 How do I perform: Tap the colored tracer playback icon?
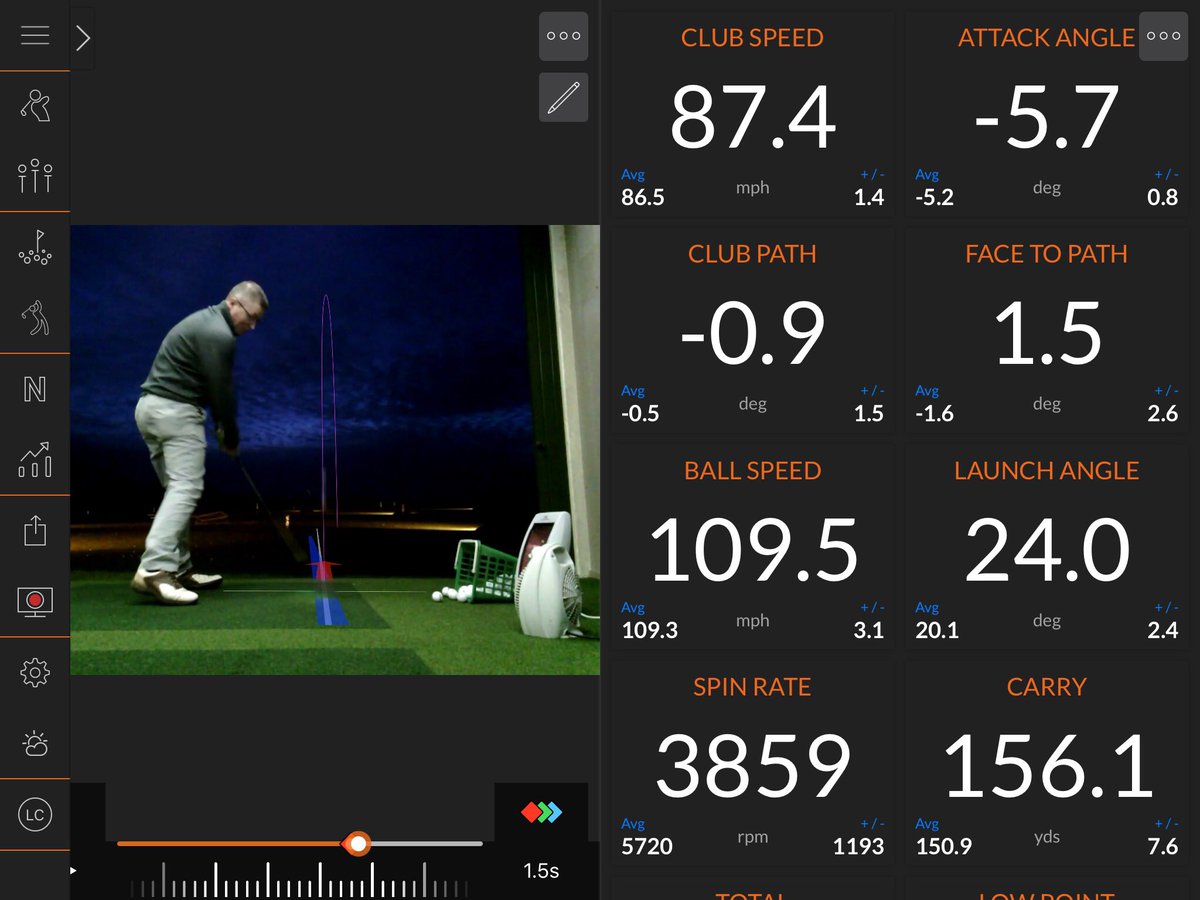(541, 814)
